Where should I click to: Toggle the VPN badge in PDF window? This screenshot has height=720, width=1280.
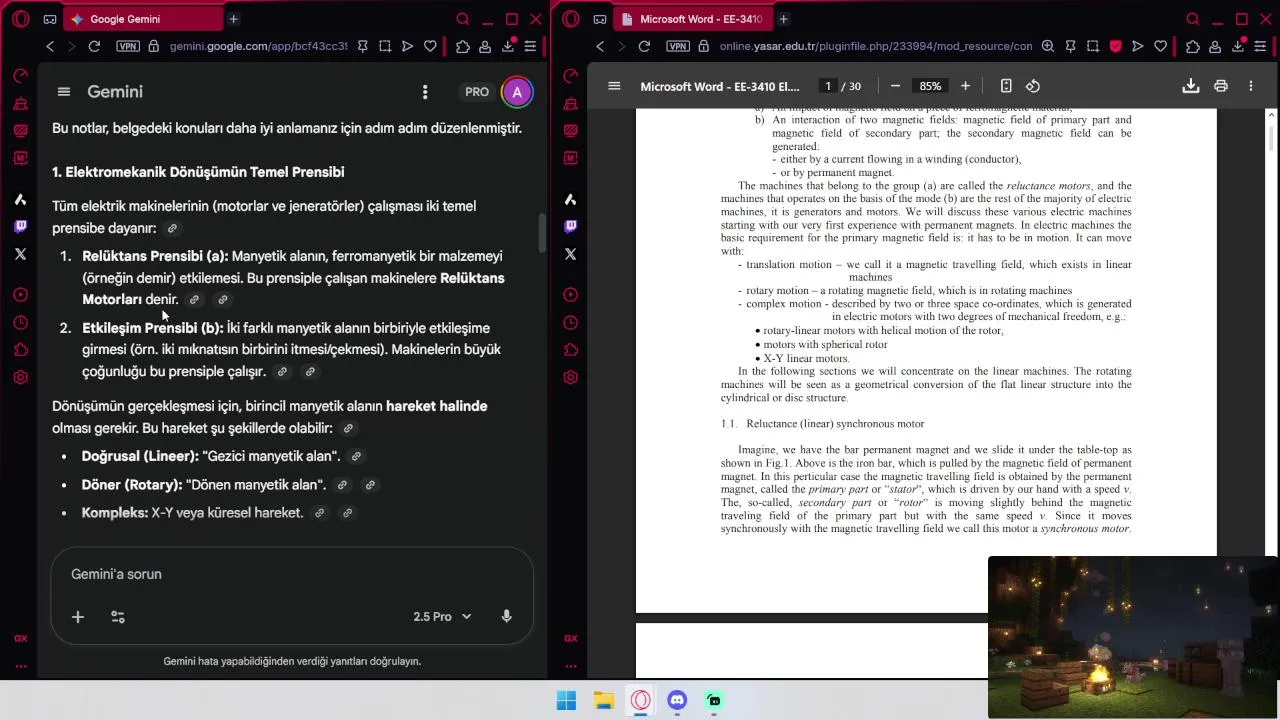click(677, 46)
